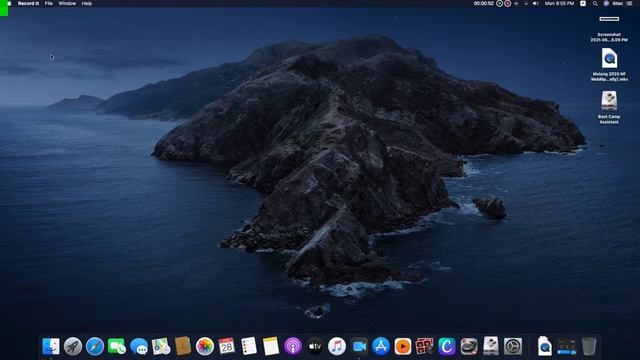This screenshot has width=640, height=360.
Task: Open the Help menu
Action: click(87, 3)
